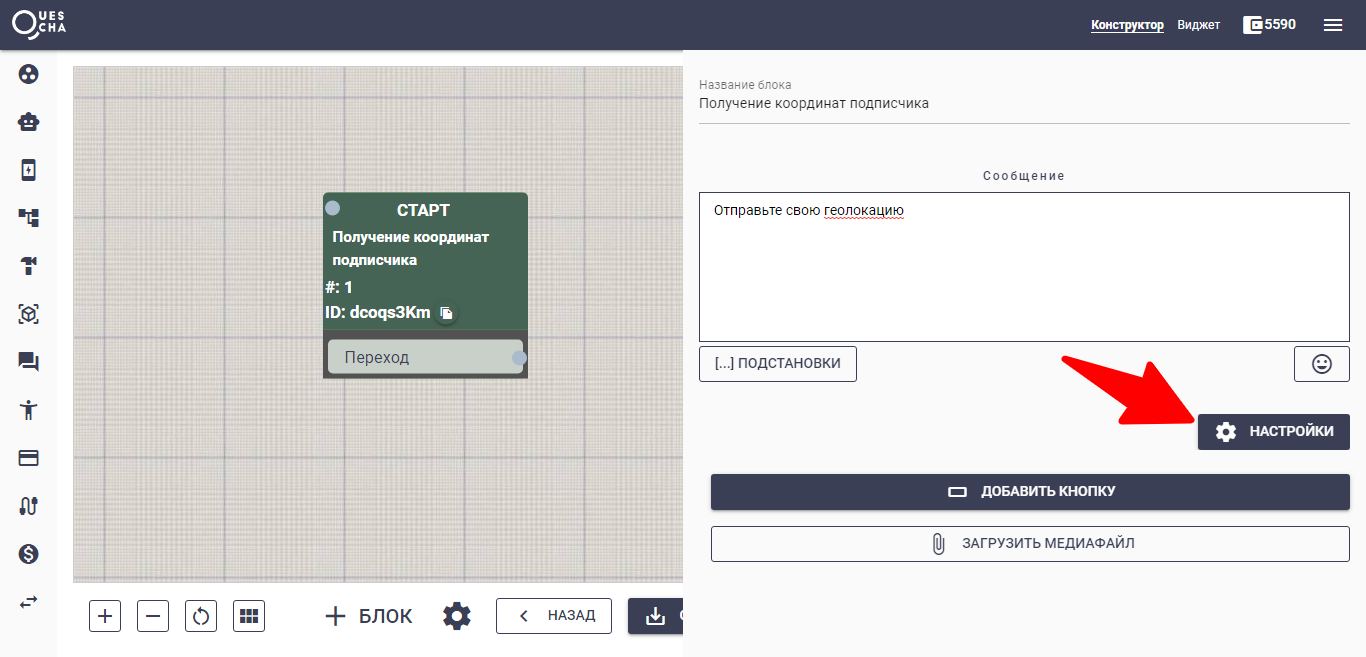Copy block ID dcoqs3Km with copy icon
This screenshot has width=1366, height=657.
(446, 313)
